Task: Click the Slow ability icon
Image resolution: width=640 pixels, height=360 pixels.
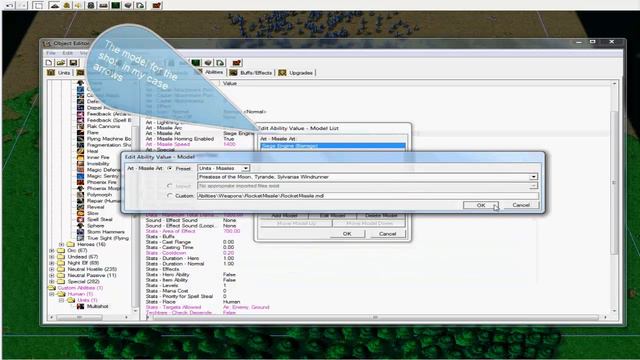Action: [x=80, y=213]
